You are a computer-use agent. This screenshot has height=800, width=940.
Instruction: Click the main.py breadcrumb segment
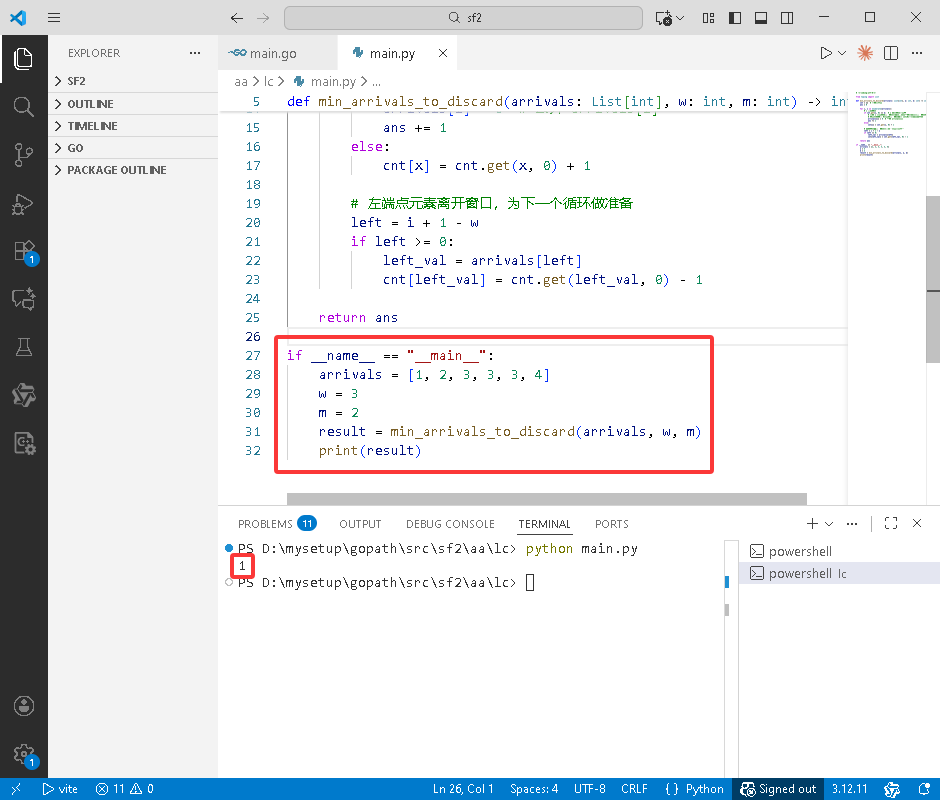[333, 81]
